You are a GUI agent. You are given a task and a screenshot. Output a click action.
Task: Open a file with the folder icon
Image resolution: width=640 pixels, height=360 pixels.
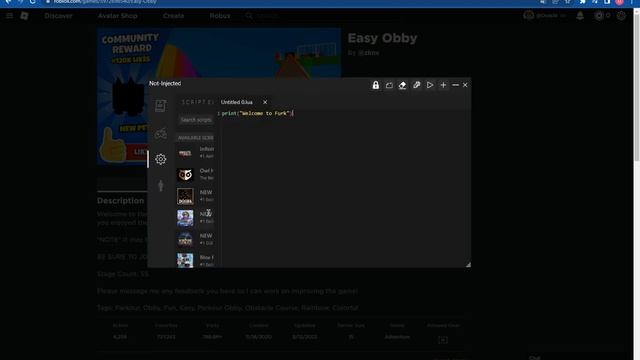[389, 85]
